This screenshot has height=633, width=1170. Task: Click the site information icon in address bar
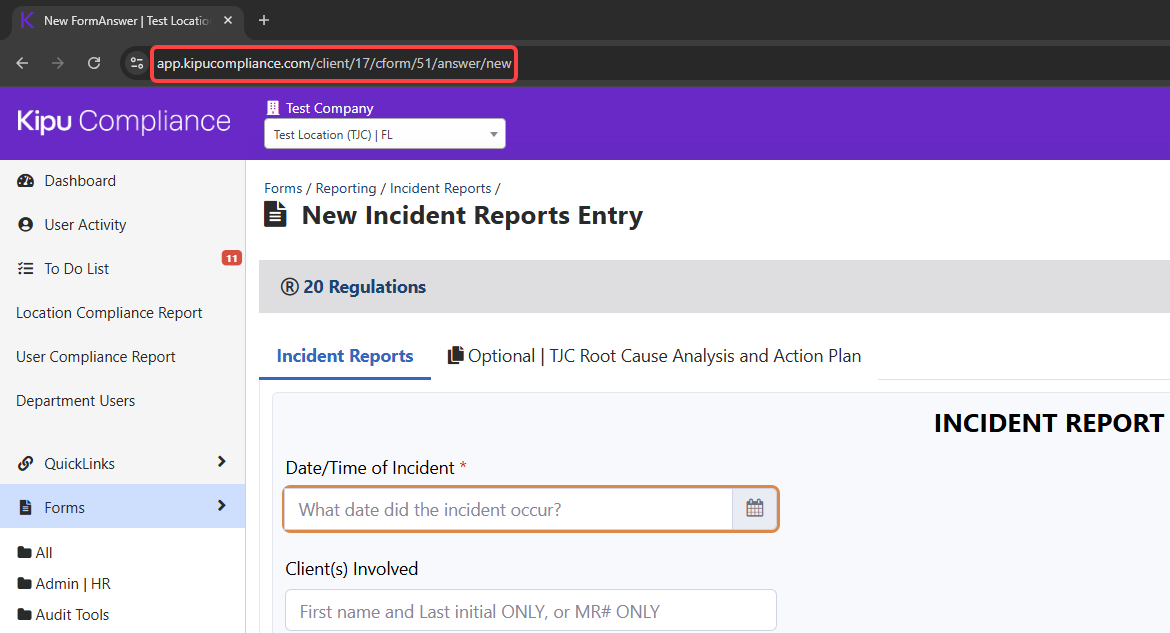click(137, 63)
